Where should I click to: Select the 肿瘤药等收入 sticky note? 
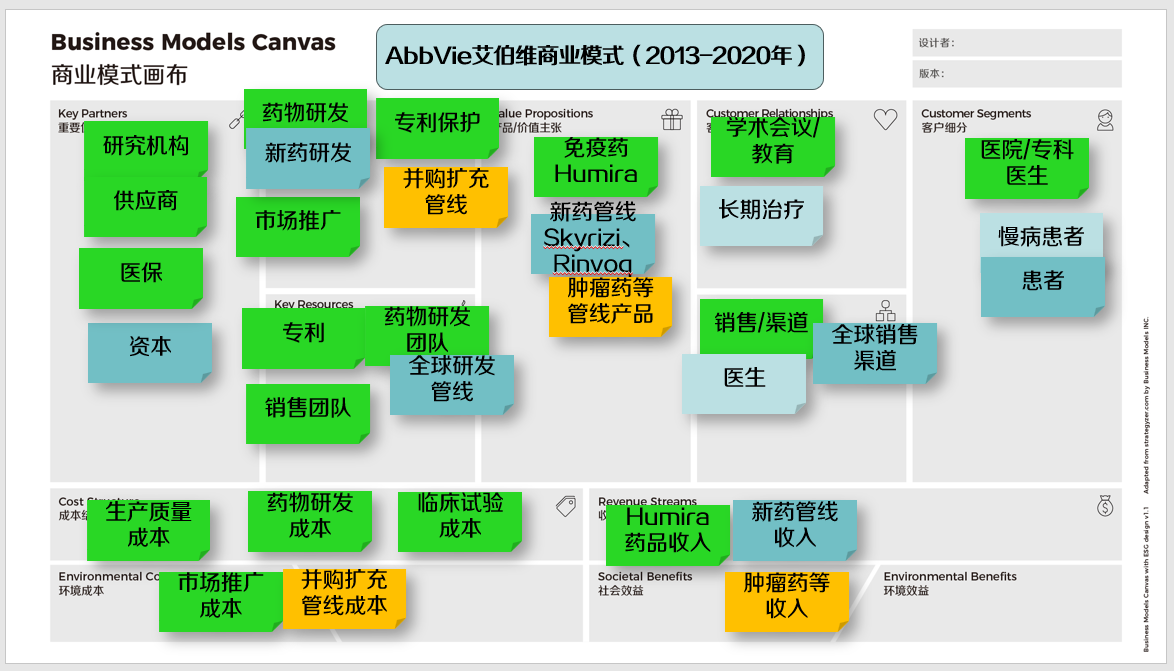click(x=787, y=601)
